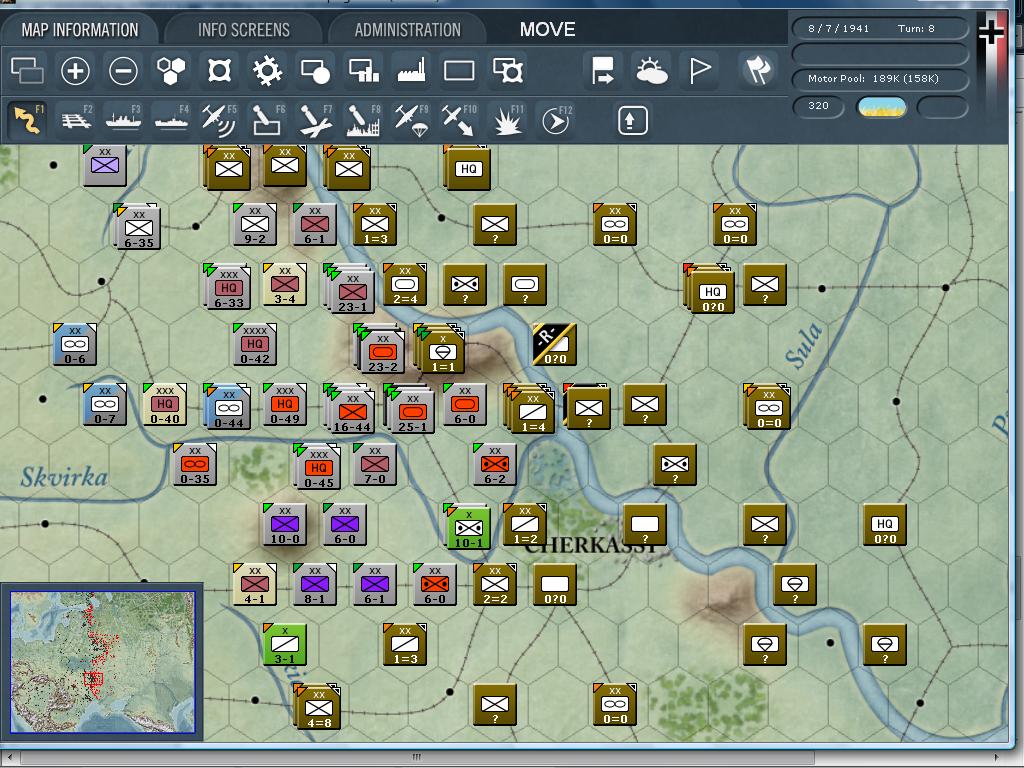Image resolution: width=1024 pixels, height=768 pixels.
Task: Select the 0-6 unit counter
Action: (x=74, y=344)
